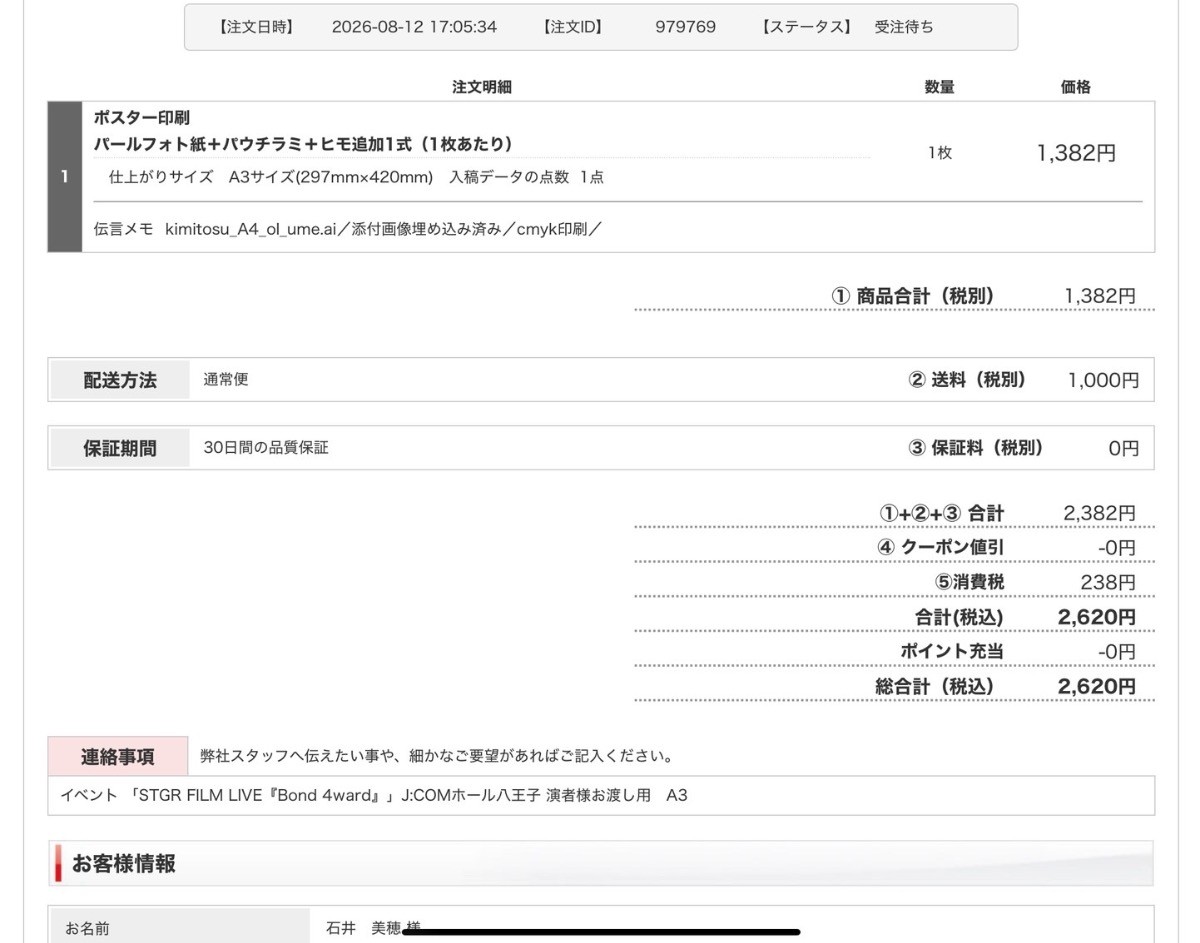The image size is (1200, 943).
Task: Click the パールフォト紙+パウチラミ option line
Action: click(303, 144)
